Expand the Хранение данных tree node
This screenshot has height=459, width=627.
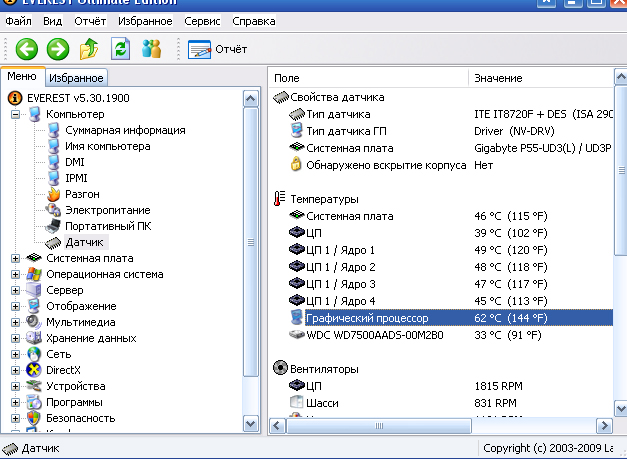click(16, 338)
